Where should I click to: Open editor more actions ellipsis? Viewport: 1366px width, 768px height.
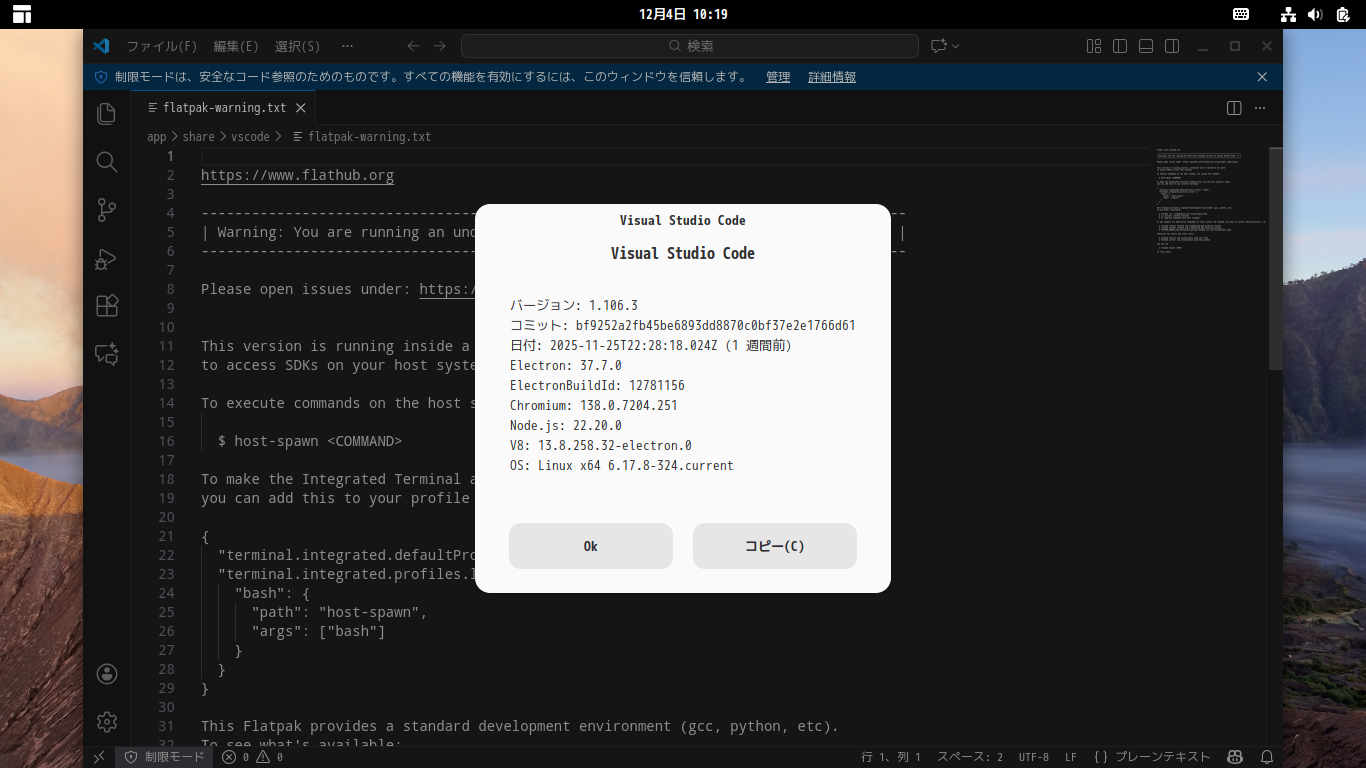pyautogui.click(x=1260, y=108)
